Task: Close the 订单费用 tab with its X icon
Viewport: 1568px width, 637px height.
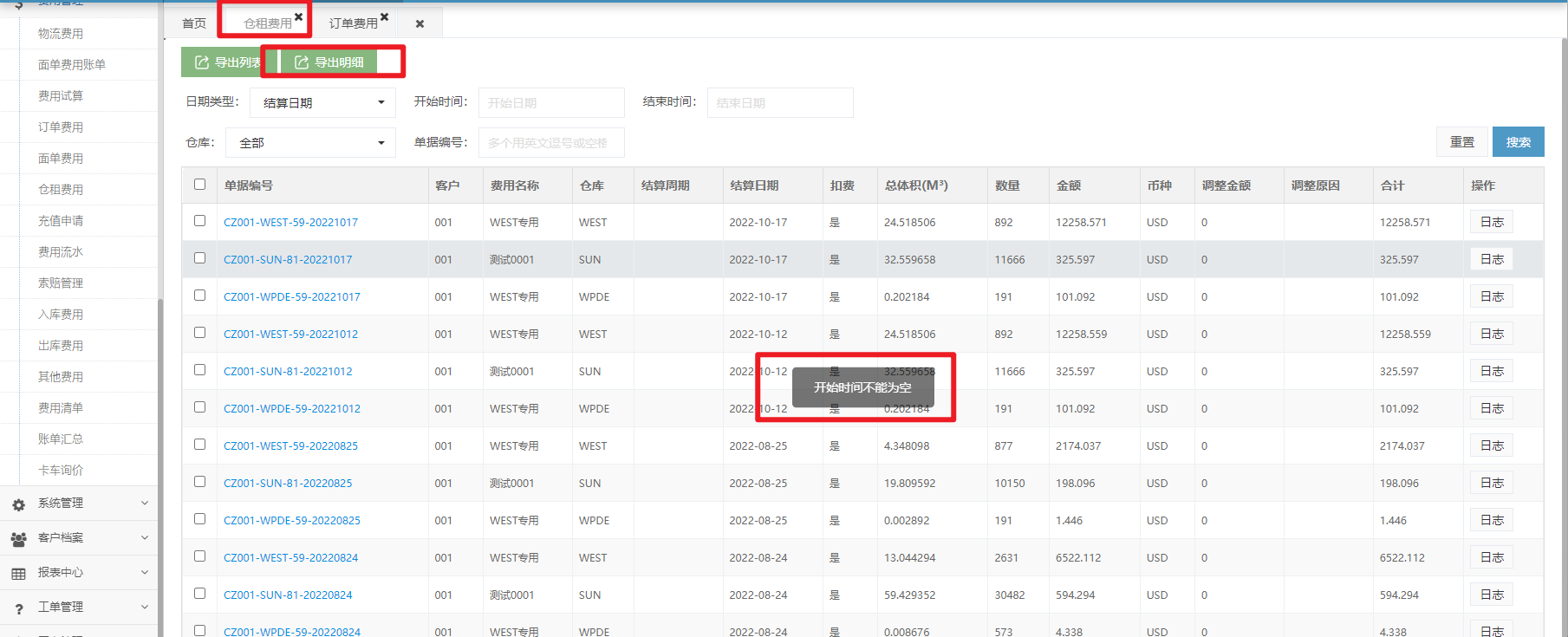Action: coord(385,16)
